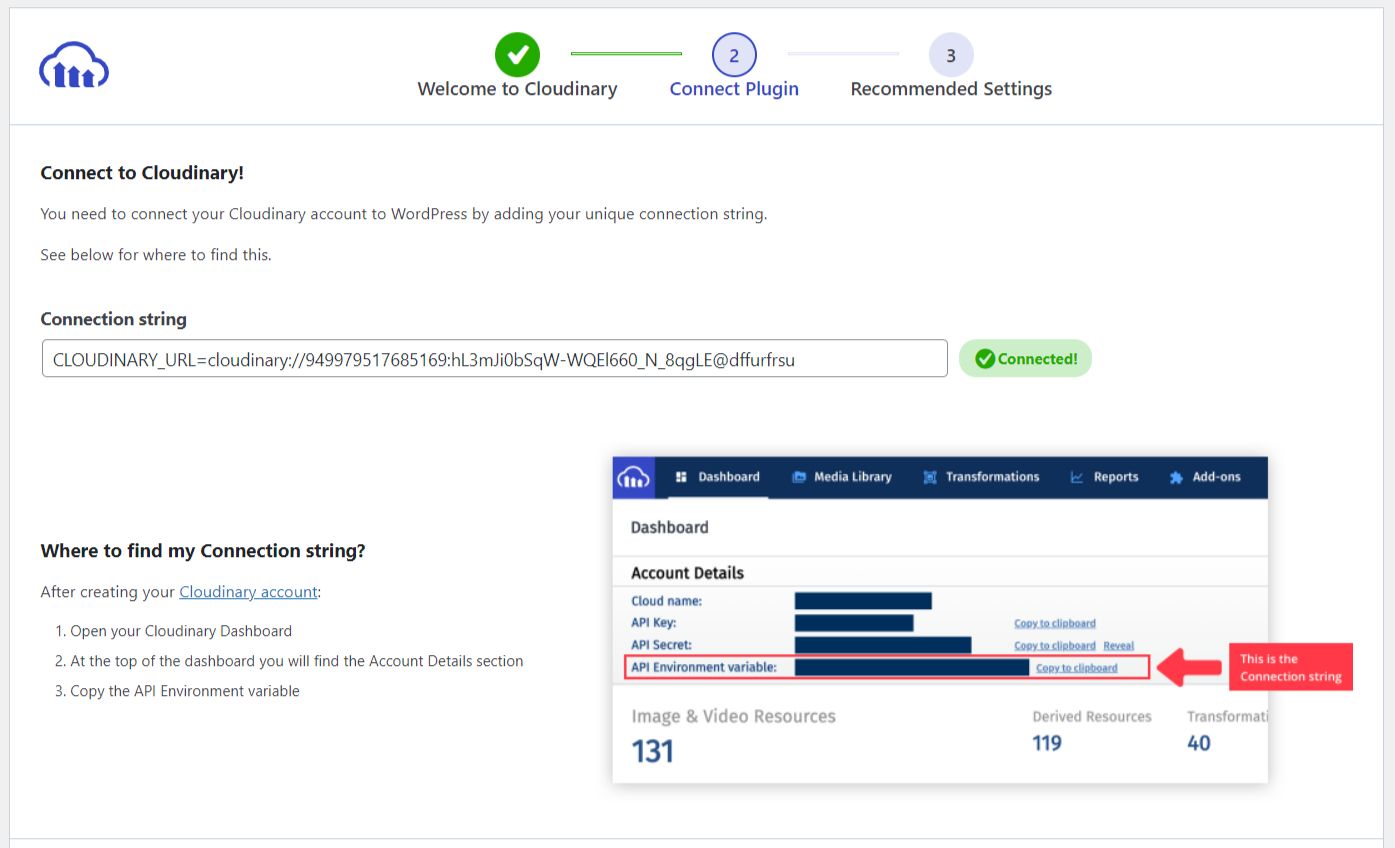Image resolution: width=1395 pixels, height=848 pixels.
Task: Click inside the Connection string field
Action: [495, 359]
